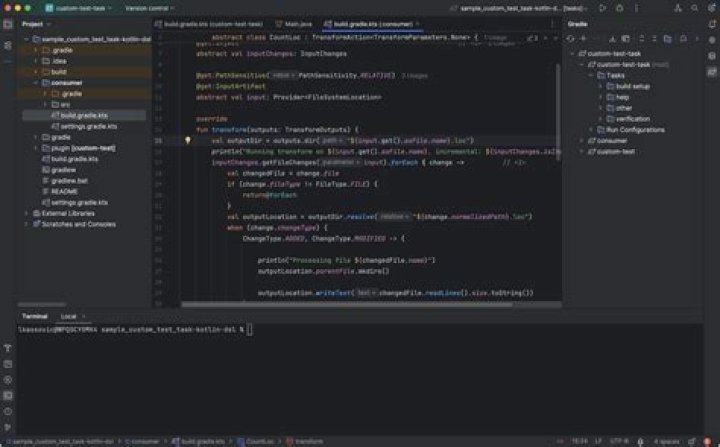The width and height of the screenshot is (720, 447).
Task: Select gradlew.bat file in project tree
Action: tap(69, 181)
